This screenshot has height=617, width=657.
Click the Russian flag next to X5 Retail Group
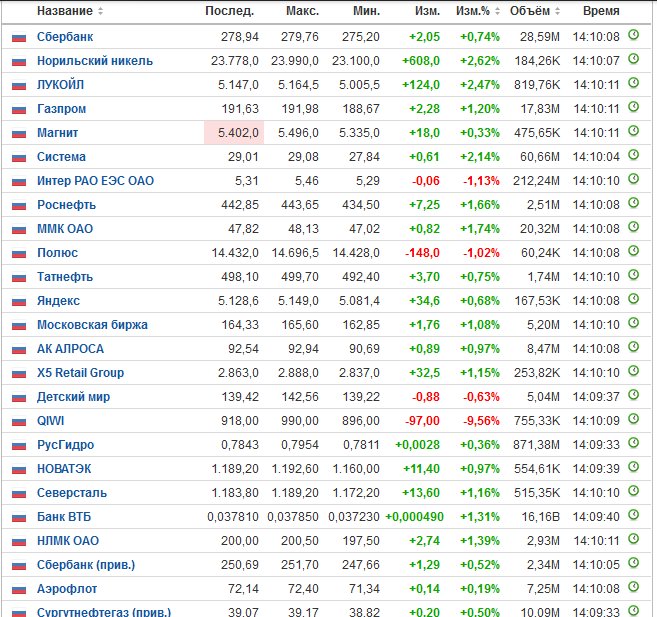19,374
